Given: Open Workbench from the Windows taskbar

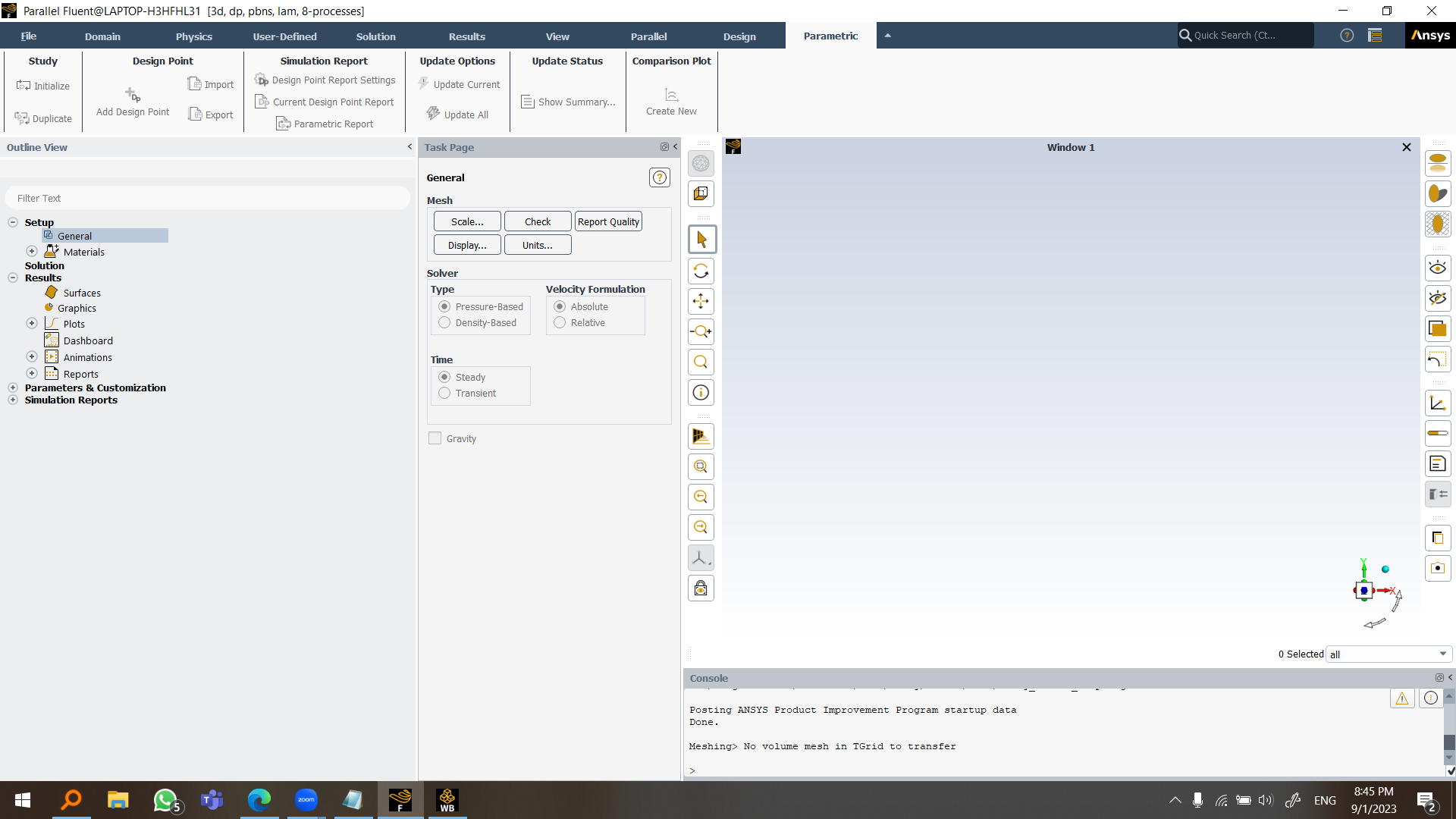Looking at the screenshot, I should (447, 800).
